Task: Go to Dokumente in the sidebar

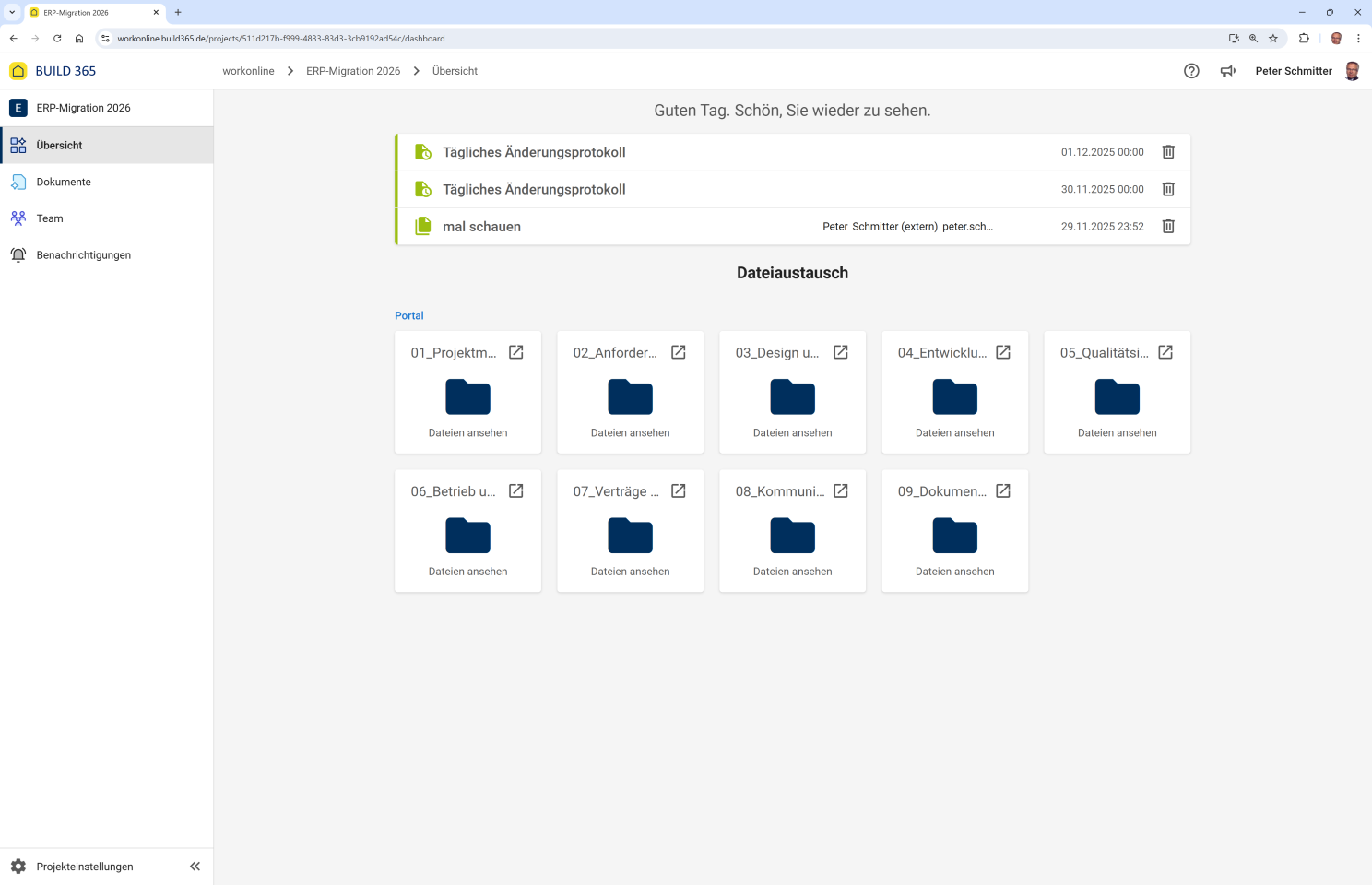Action: tap(64, 182)
